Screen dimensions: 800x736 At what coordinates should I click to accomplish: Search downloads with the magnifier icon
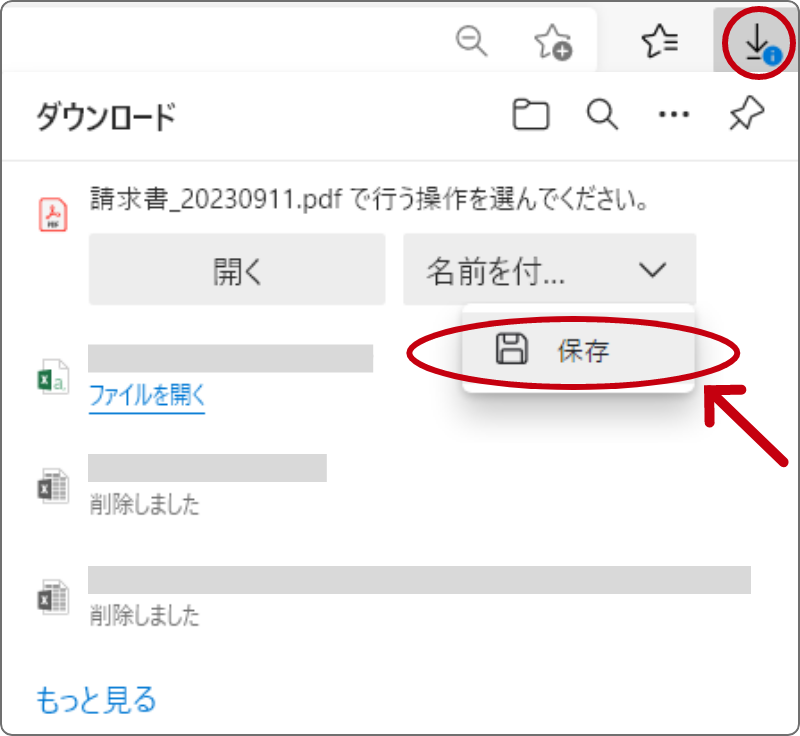coord(602,114)
